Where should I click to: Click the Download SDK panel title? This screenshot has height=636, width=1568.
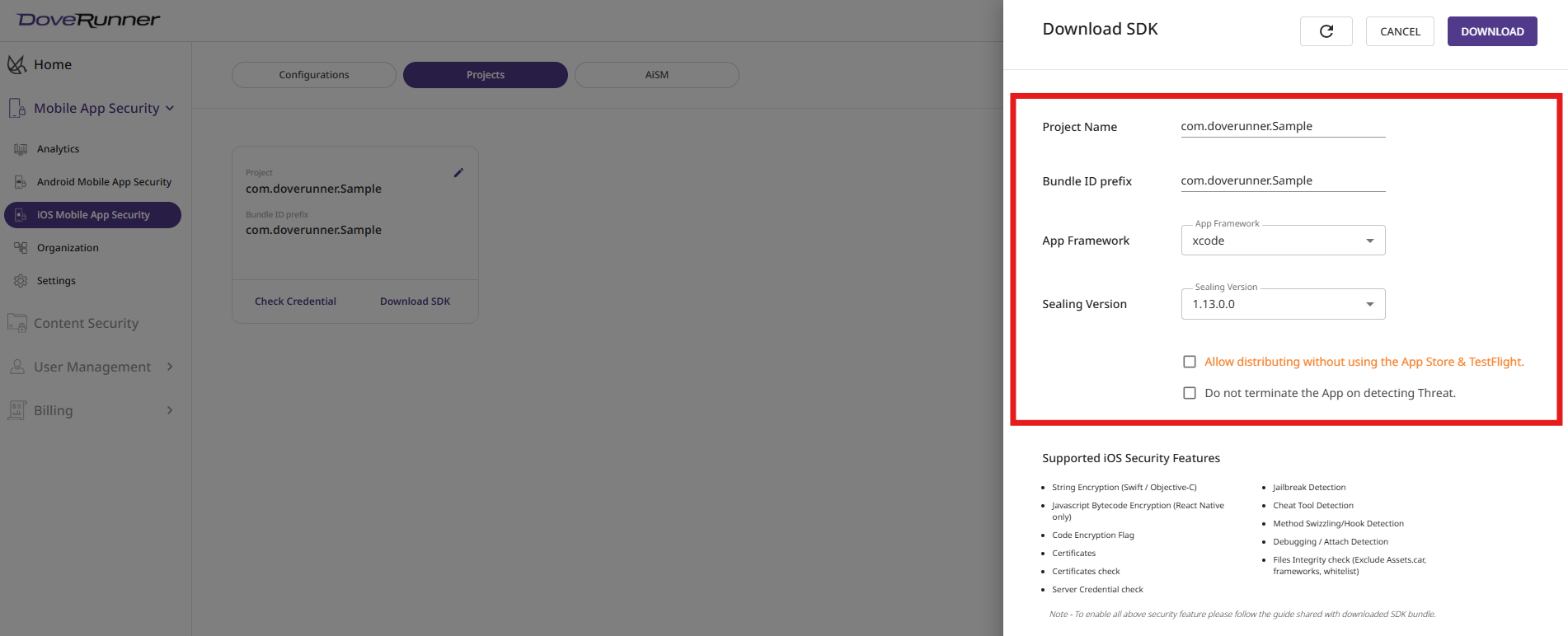point(1100,29)
